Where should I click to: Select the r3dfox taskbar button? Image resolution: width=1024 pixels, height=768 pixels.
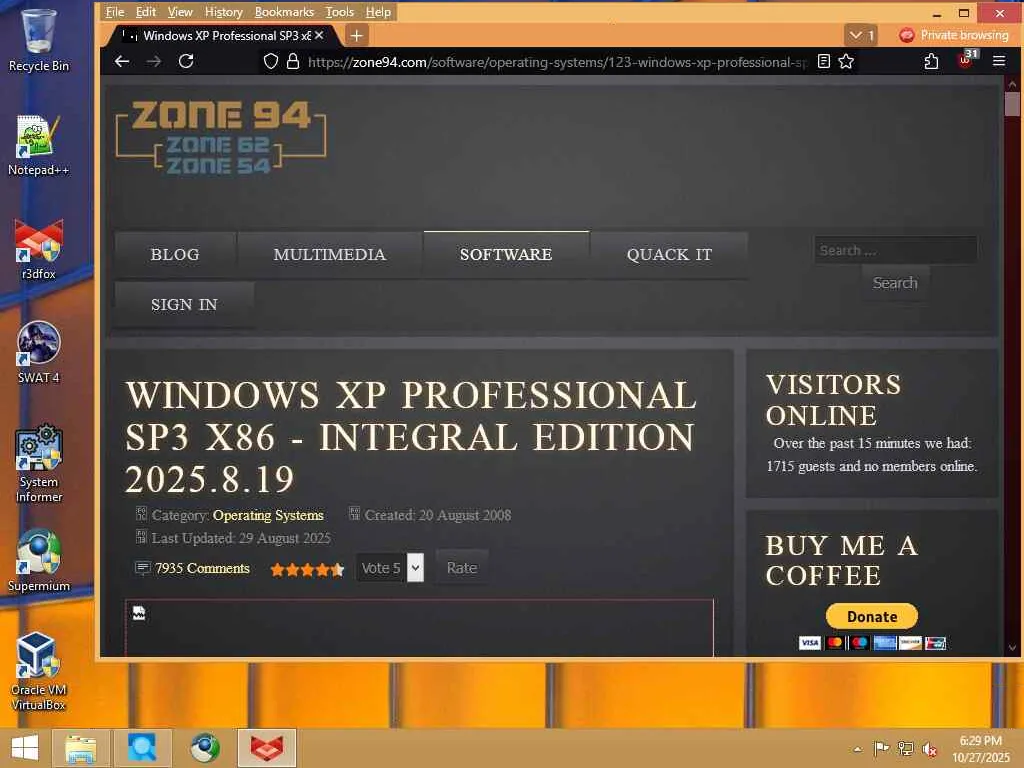267,748
